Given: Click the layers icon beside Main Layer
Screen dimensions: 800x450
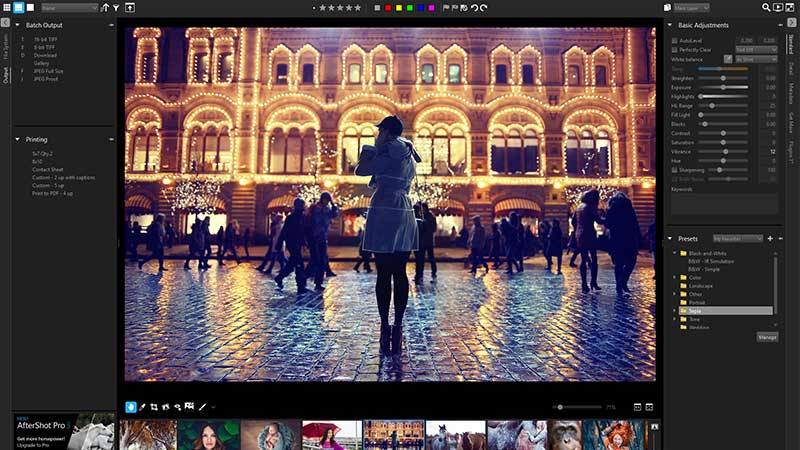Looking at the screenshot, I should pyautogui.click(x=667, y=8).
